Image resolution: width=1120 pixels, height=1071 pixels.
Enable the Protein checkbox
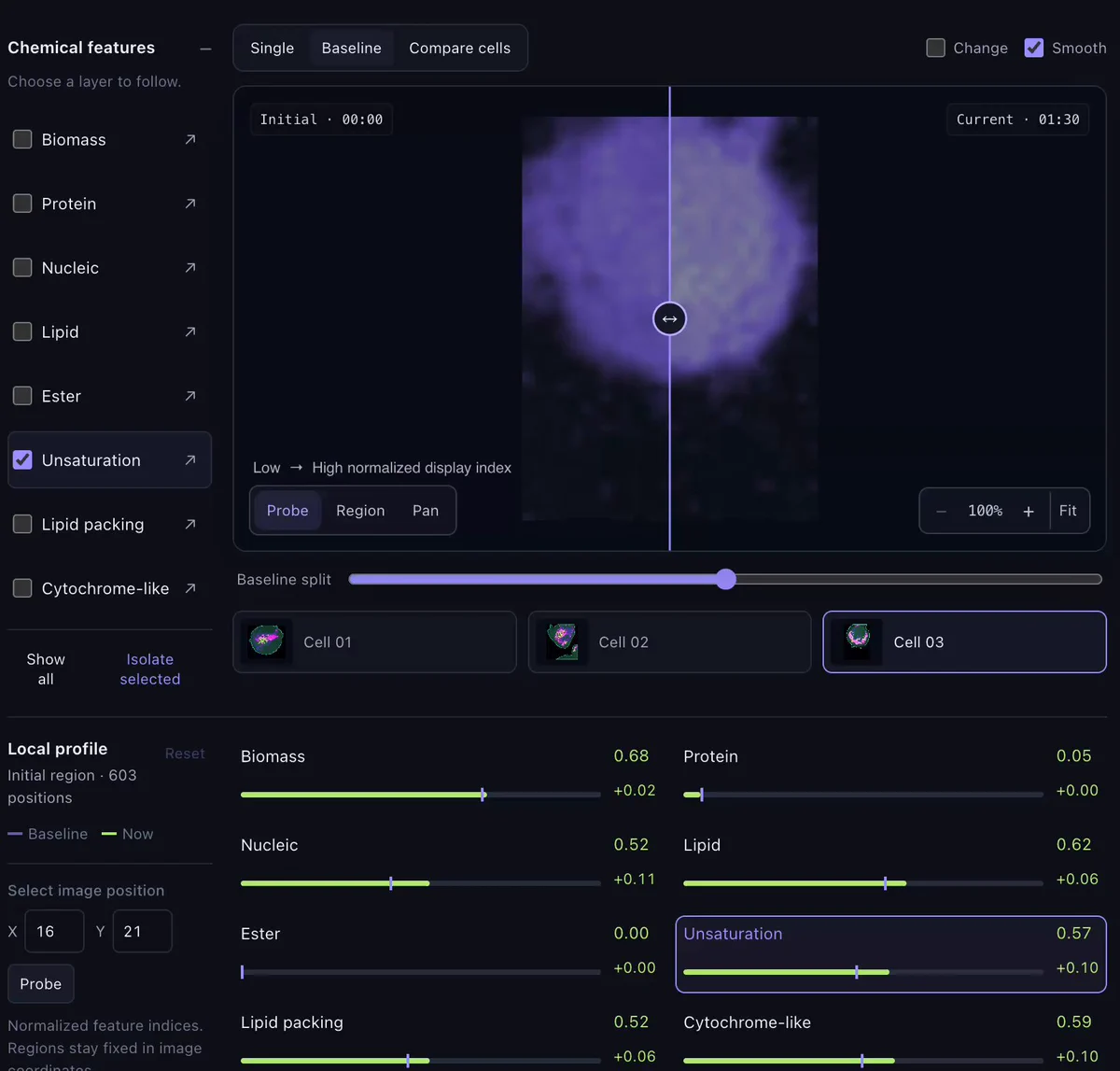tap(22, 204)
